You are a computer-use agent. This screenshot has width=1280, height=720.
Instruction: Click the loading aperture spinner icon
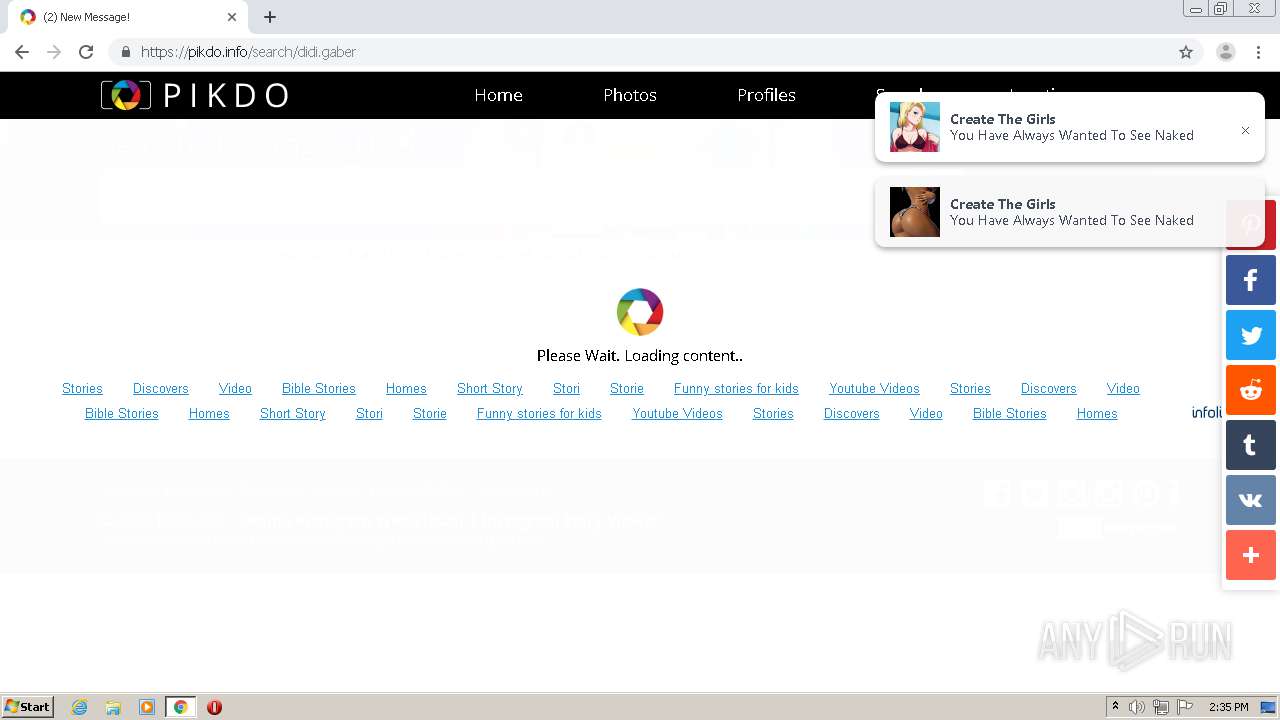click(640, 312)
